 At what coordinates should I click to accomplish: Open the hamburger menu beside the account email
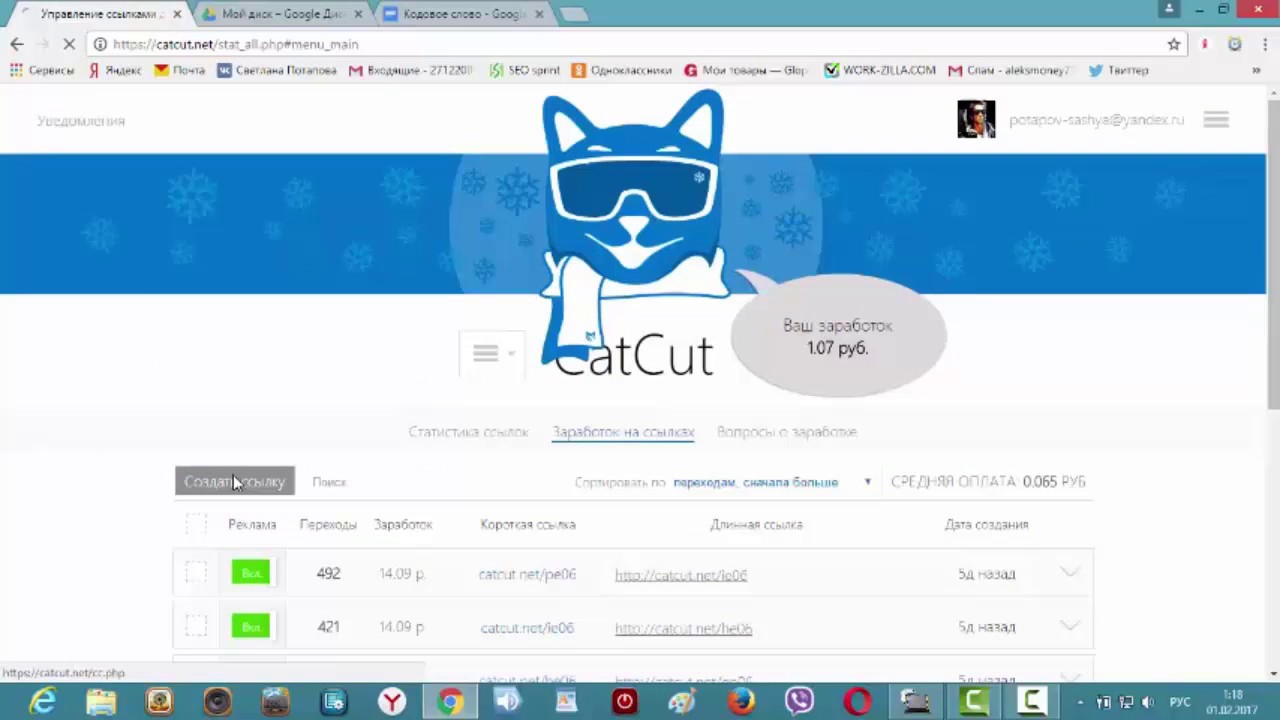(1216, 120)
